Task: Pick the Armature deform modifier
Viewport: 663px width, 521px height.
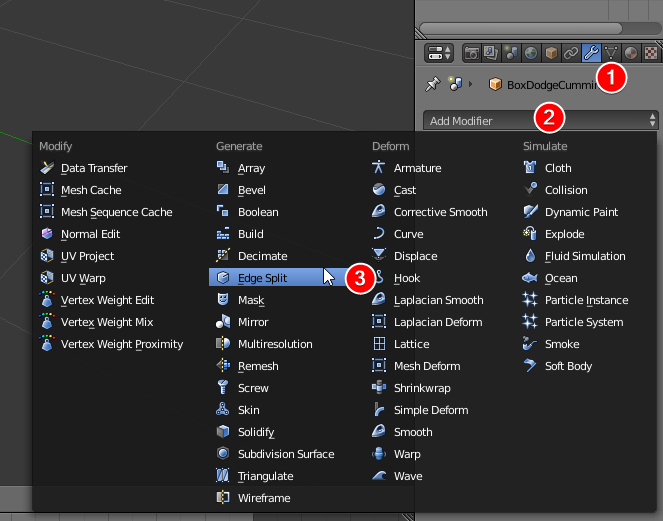Action: pos(417,168)
